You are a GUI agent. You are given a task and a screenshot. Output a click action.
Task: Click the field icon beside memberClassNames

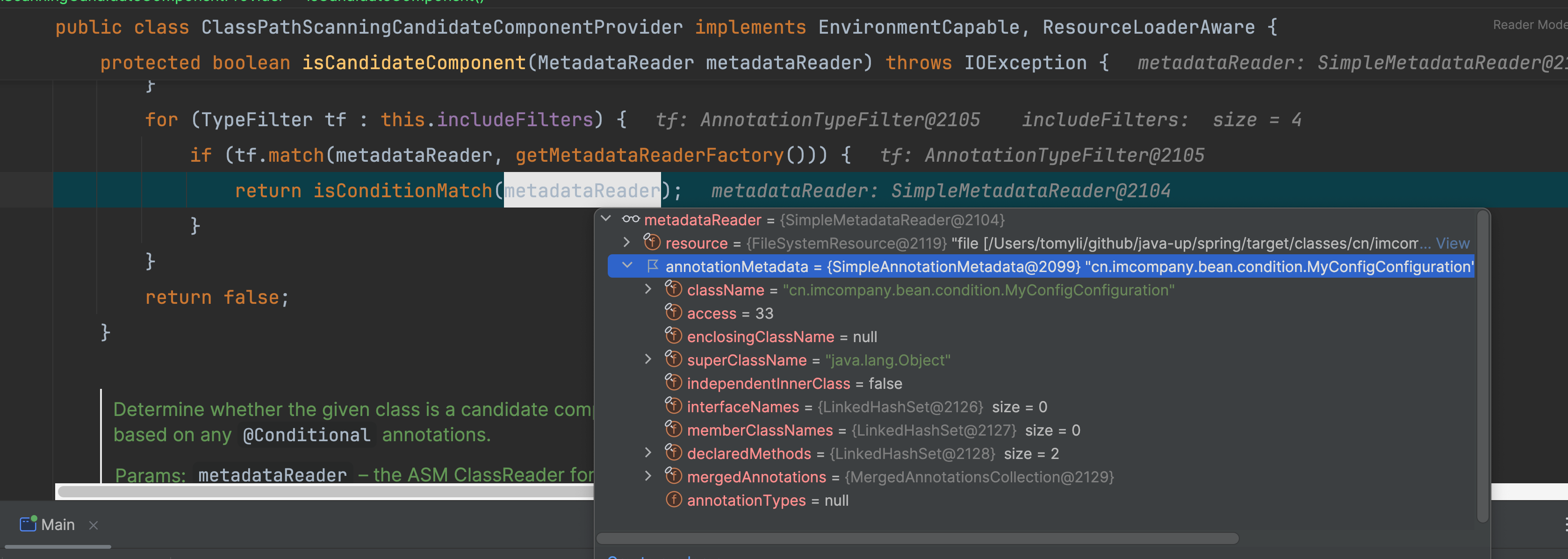pos(673,429)
